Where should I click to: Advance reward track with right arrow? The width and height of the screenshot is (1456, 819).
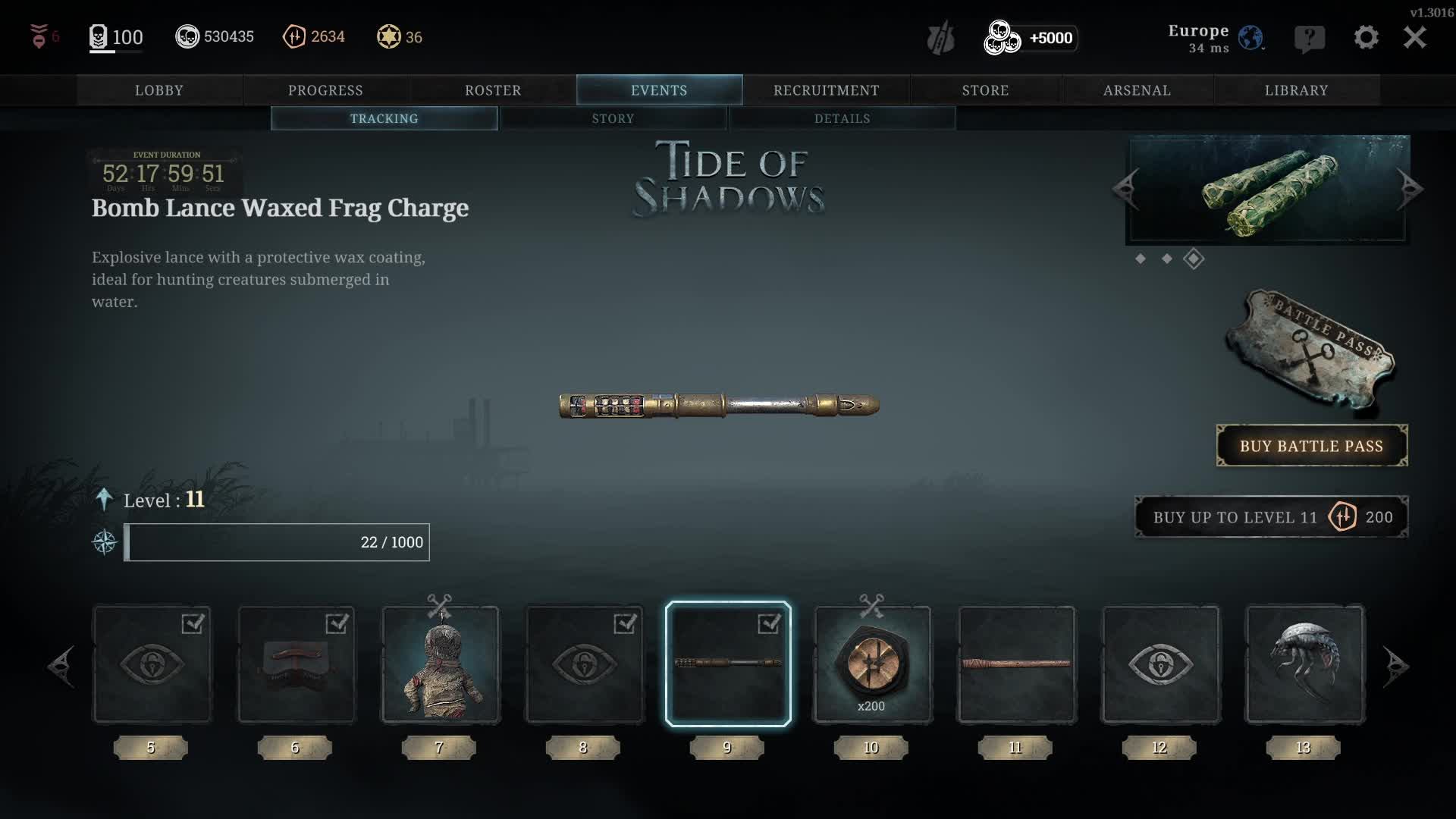pos(1395,667)
